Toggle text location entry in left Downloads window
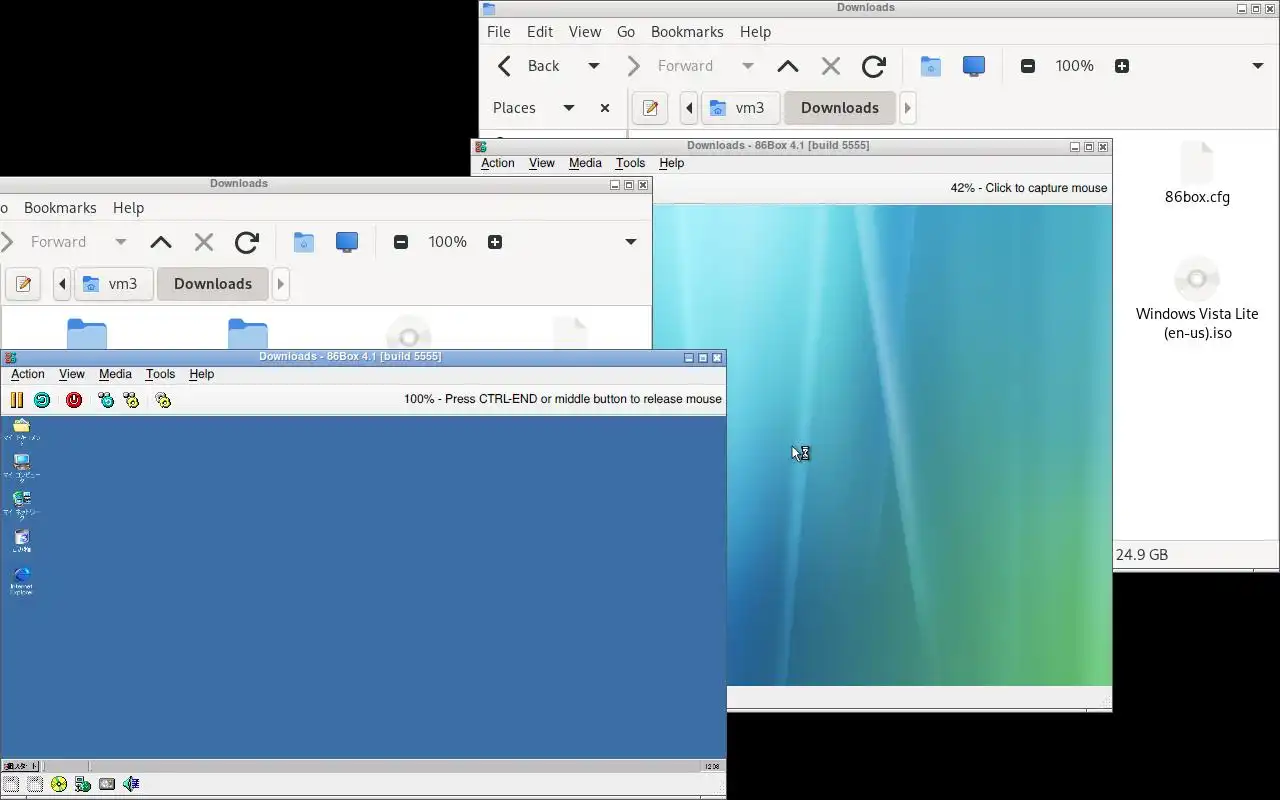Viewport: 1280px width, 800px height. [x=24, y=284]
